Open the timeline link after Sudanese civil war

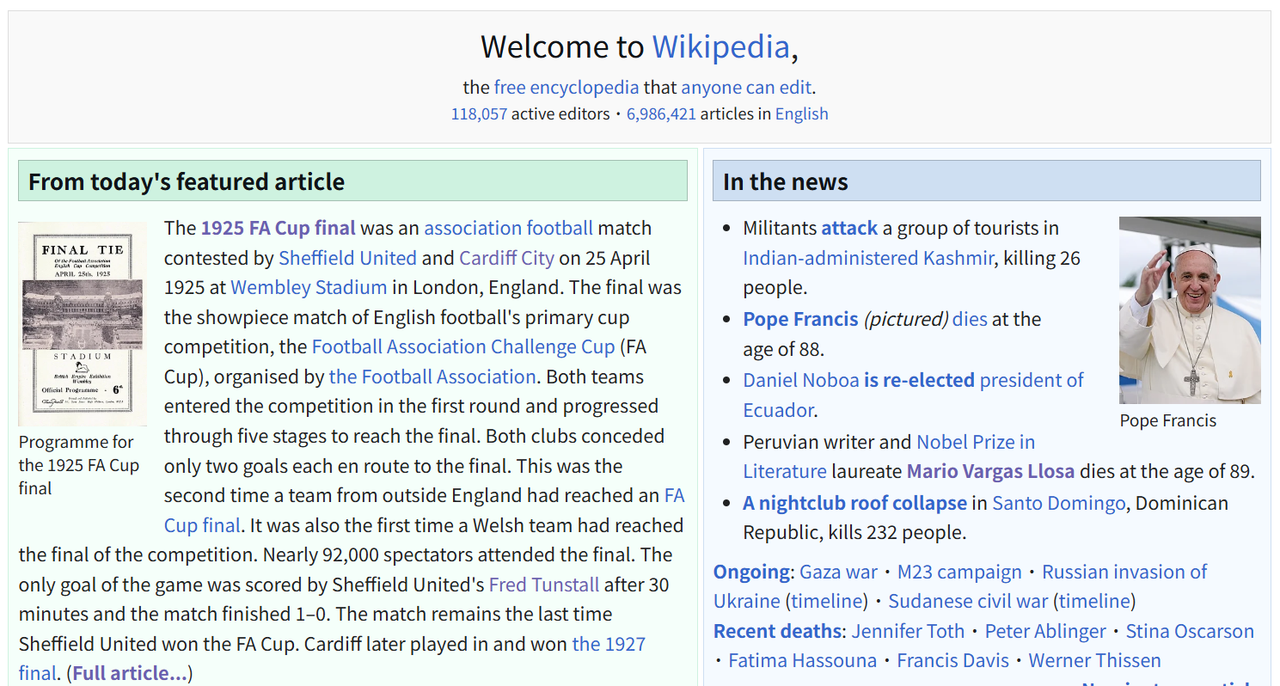tap(1094, 601)
